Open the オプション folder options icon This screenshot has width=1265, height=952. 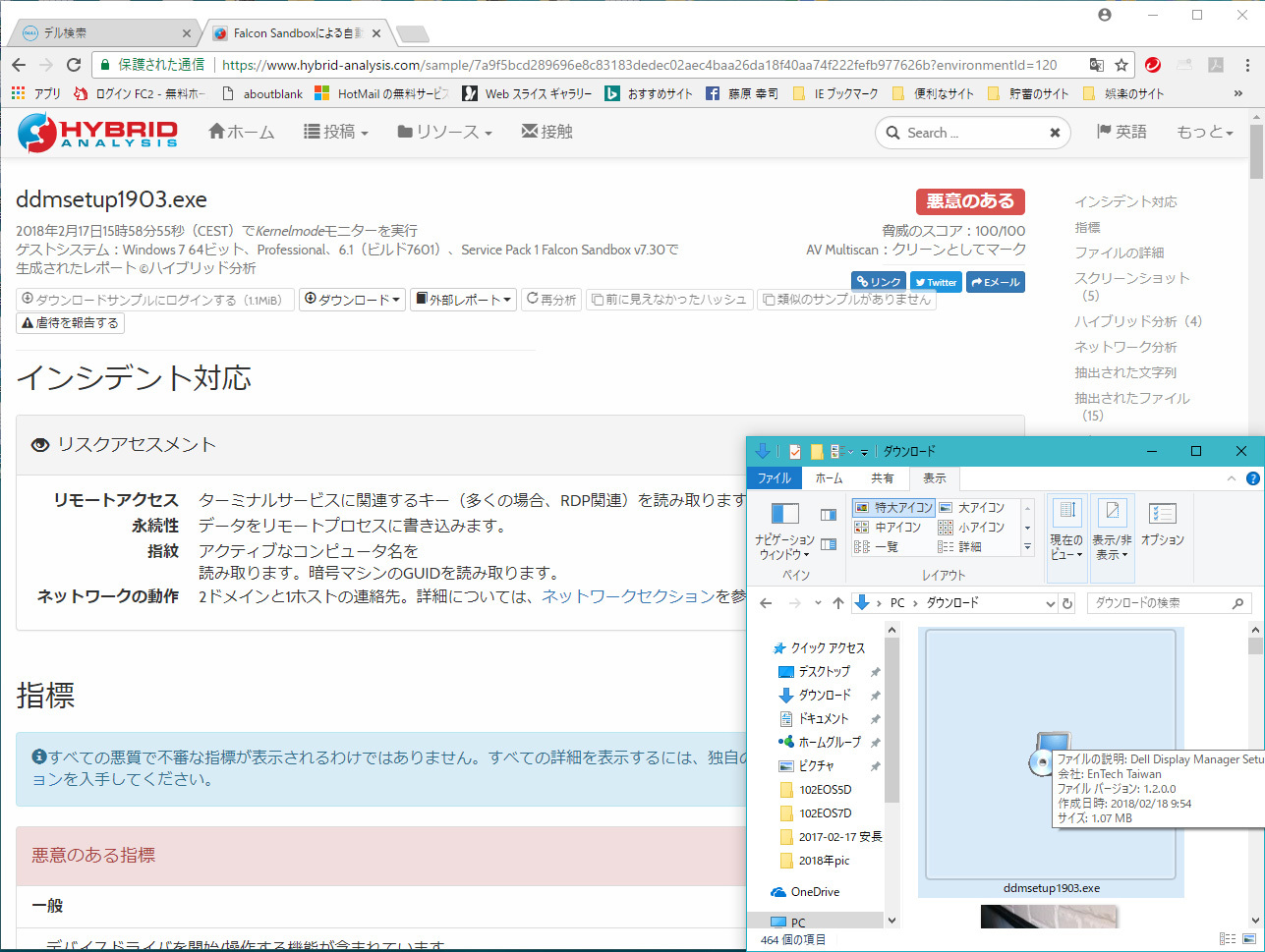1162,525
